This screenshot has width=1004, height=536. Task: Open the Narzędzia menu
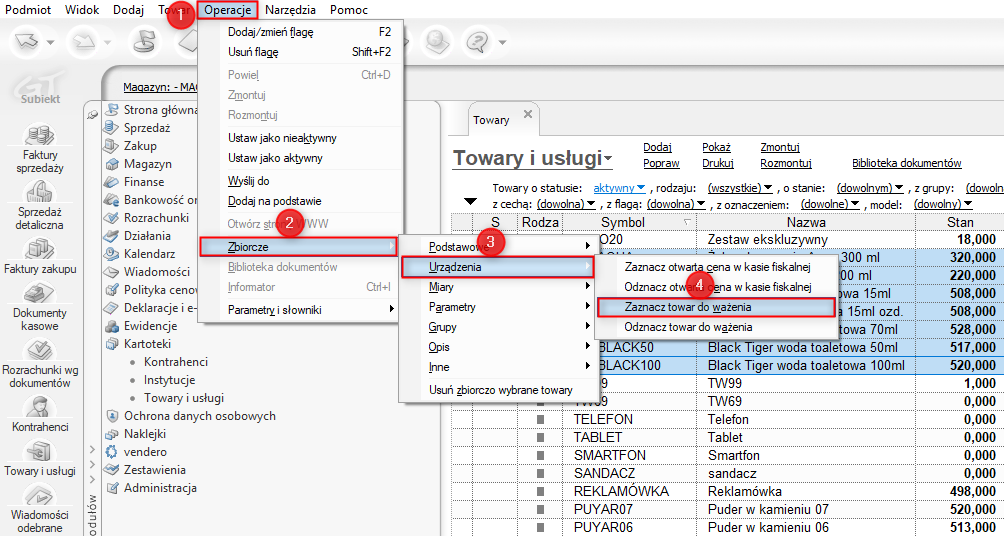290,10
